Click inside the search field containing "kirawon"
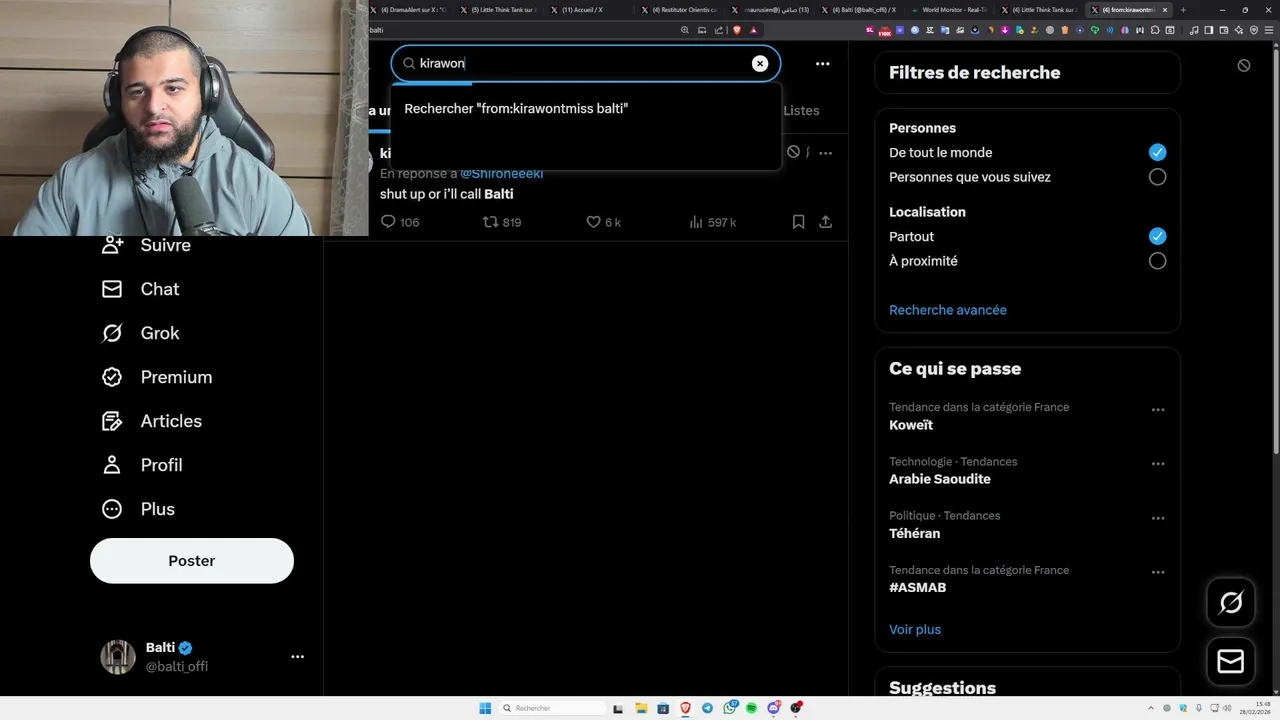1280x720 pixels. pyautogui.click(x=585, y=63)
